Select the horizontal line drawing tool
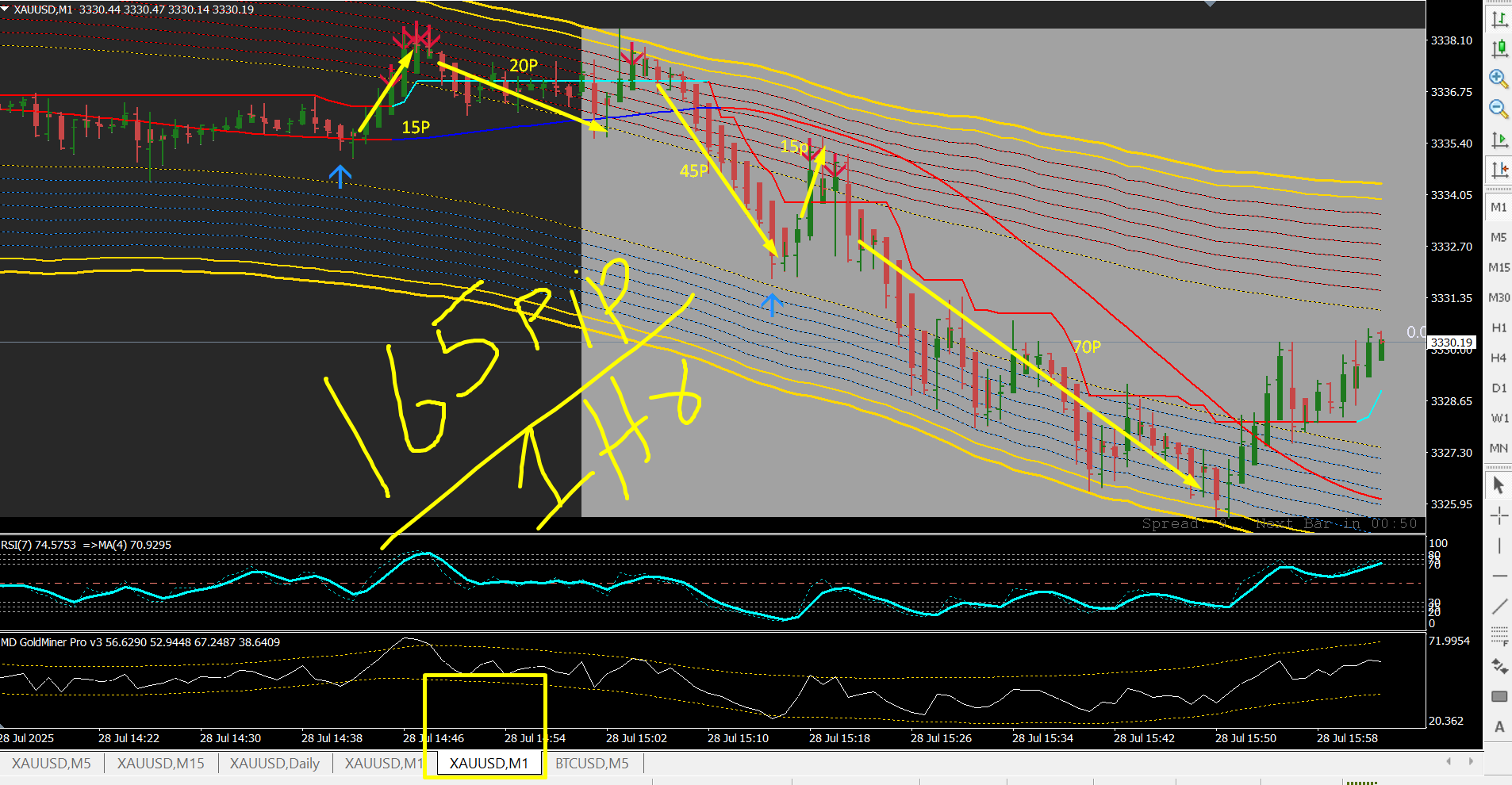 (x=1499, y=576)
